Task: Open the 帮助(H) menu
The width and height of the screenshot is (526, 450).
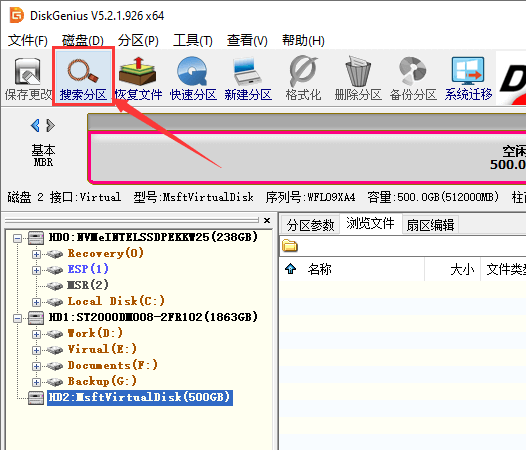Action: click(303, 41)
